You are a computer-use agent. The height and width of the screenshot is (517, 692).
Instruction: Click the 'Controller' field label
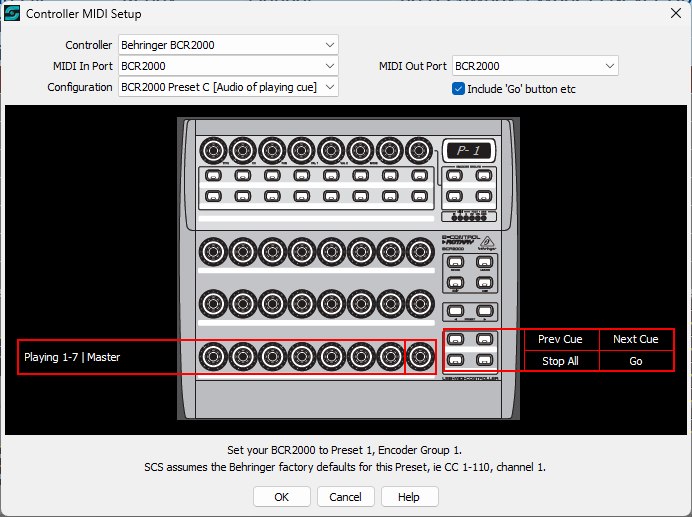(x=89, y=45)
